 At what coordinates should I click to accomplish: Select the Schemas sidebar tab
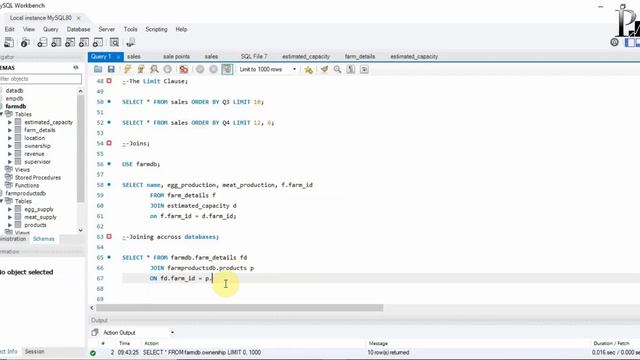pos(43,239)
